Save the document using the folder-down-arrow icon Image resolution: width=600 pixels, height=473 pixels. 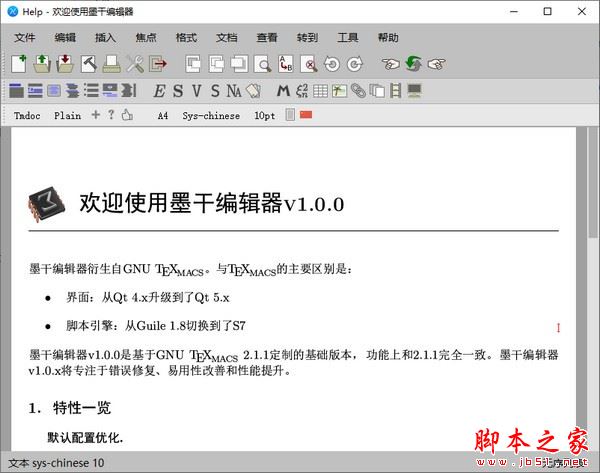click(65, 64)
